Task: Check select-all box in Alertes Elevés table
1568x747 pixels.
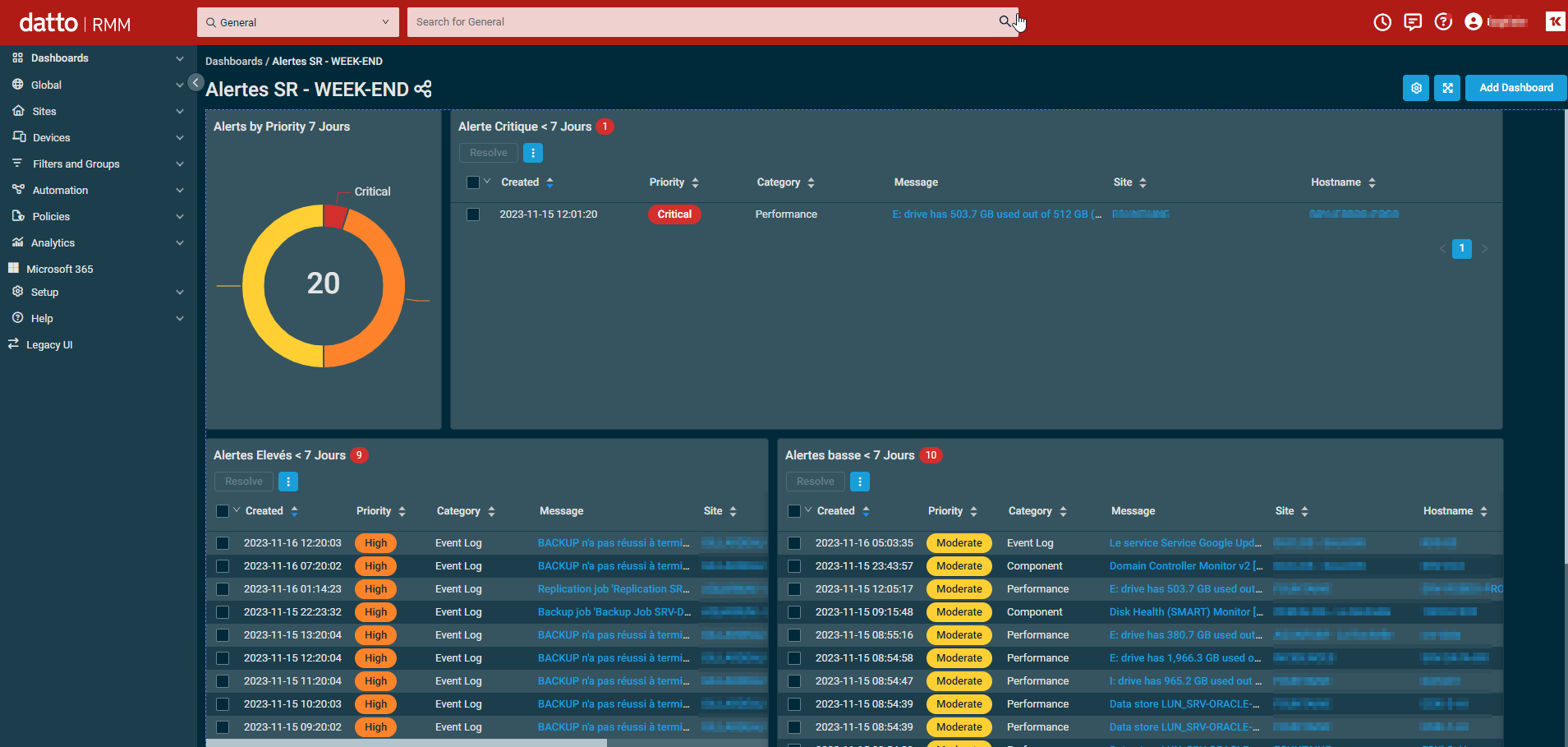Action: [223, 511]
